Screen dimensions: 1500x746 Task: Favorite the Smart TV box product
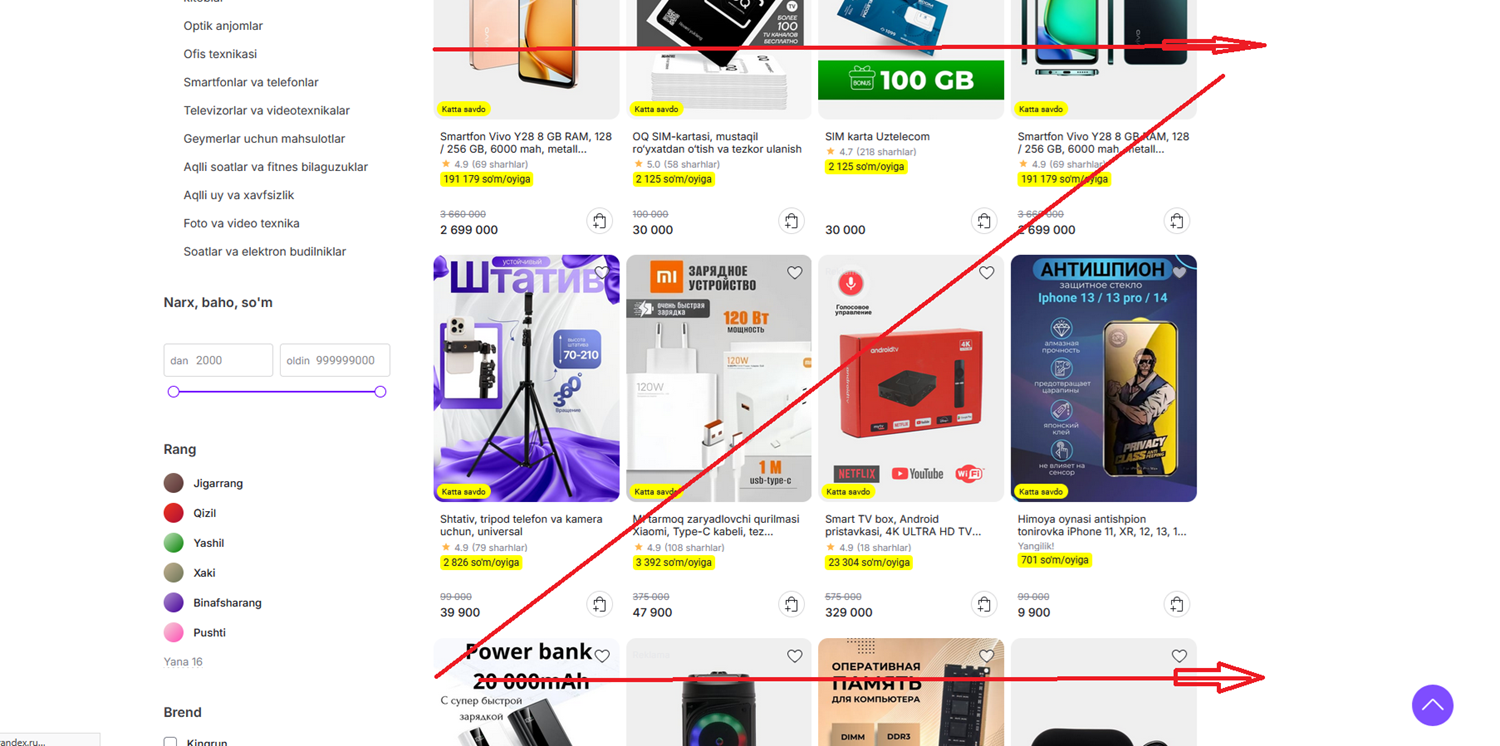click(986, 273)
